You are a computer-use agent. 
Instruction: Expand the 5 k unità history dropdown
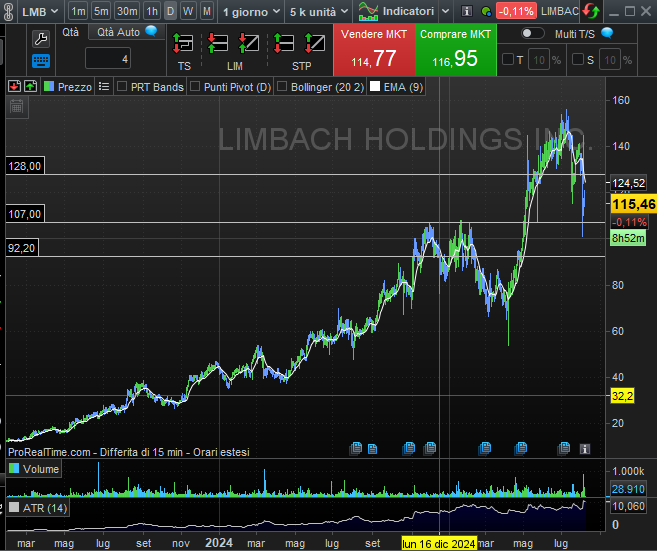click(316, 11)
